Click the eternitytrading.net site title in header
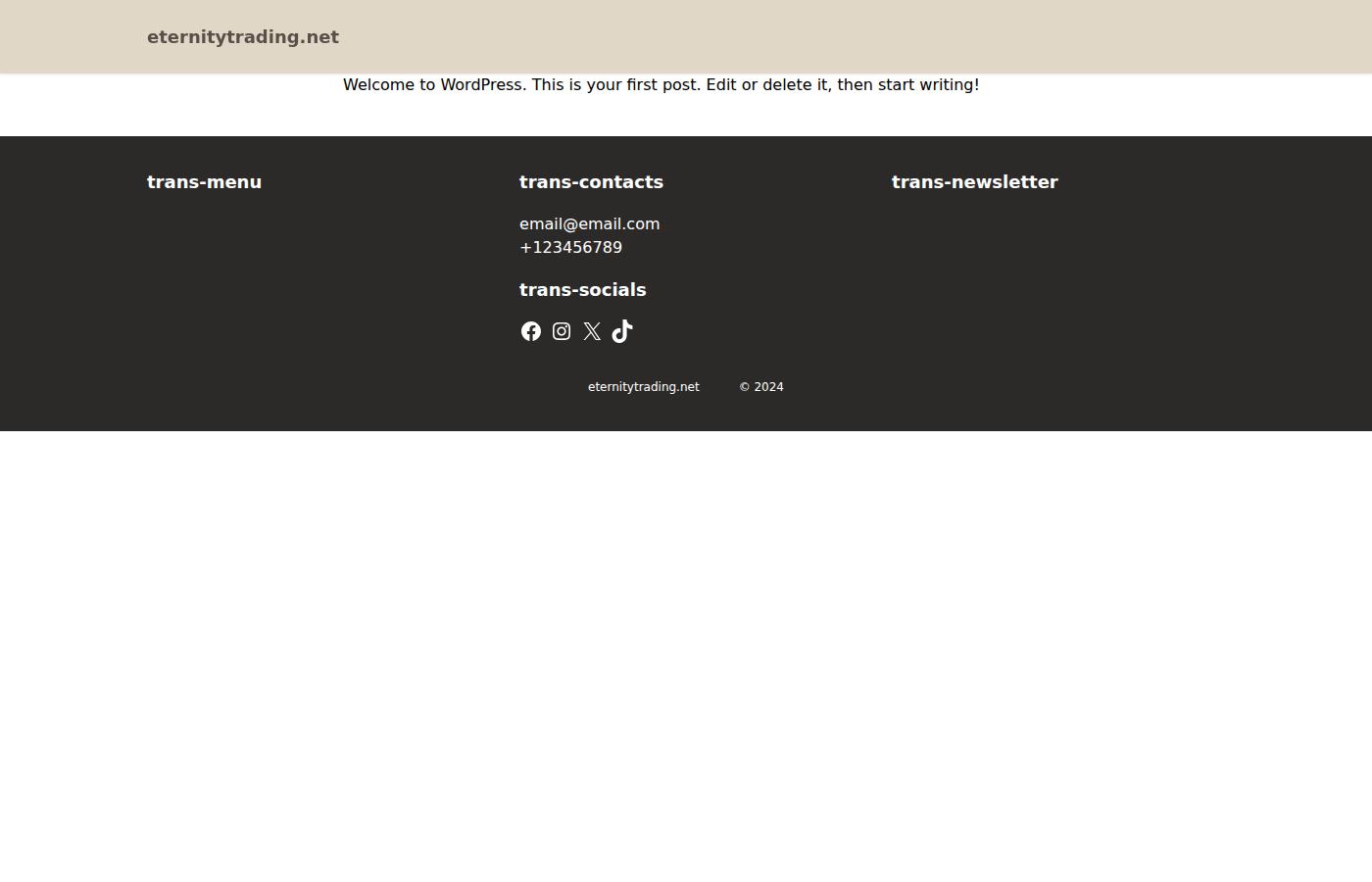Viewport: 1372px width, 882px height. click(243, 37)
